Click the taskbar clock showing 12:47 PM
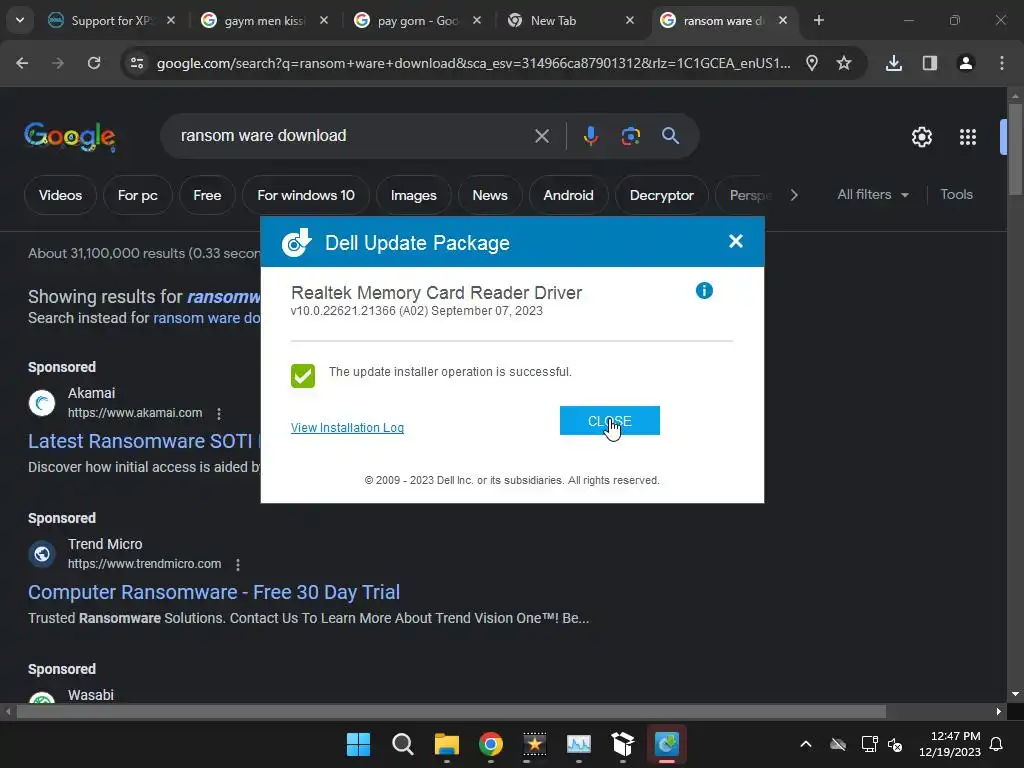1024x768 pixels. [x=950, y=744]
